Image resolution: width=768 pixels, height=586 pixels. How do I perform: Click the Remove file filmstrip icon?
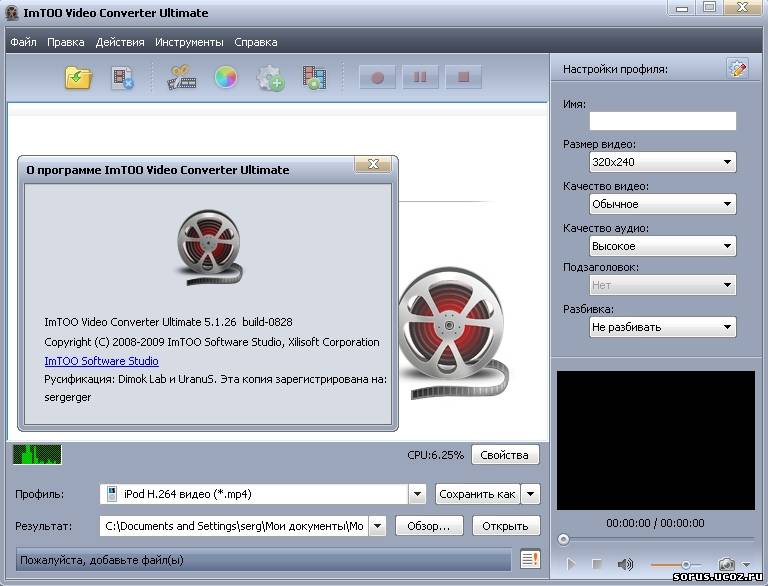click(x=122, y=78)
